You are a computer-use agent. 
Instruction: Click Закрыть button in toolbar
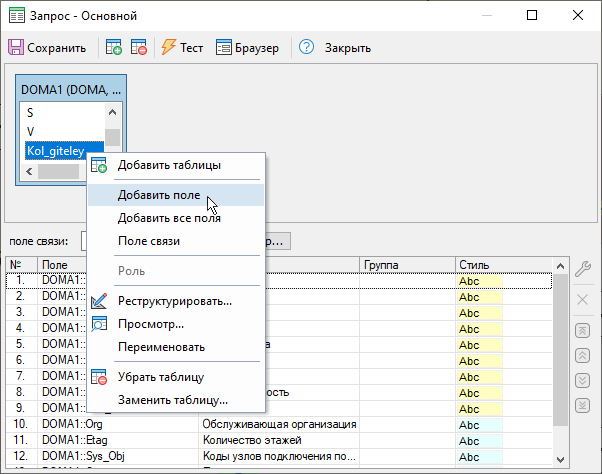(x=347, y=48)
